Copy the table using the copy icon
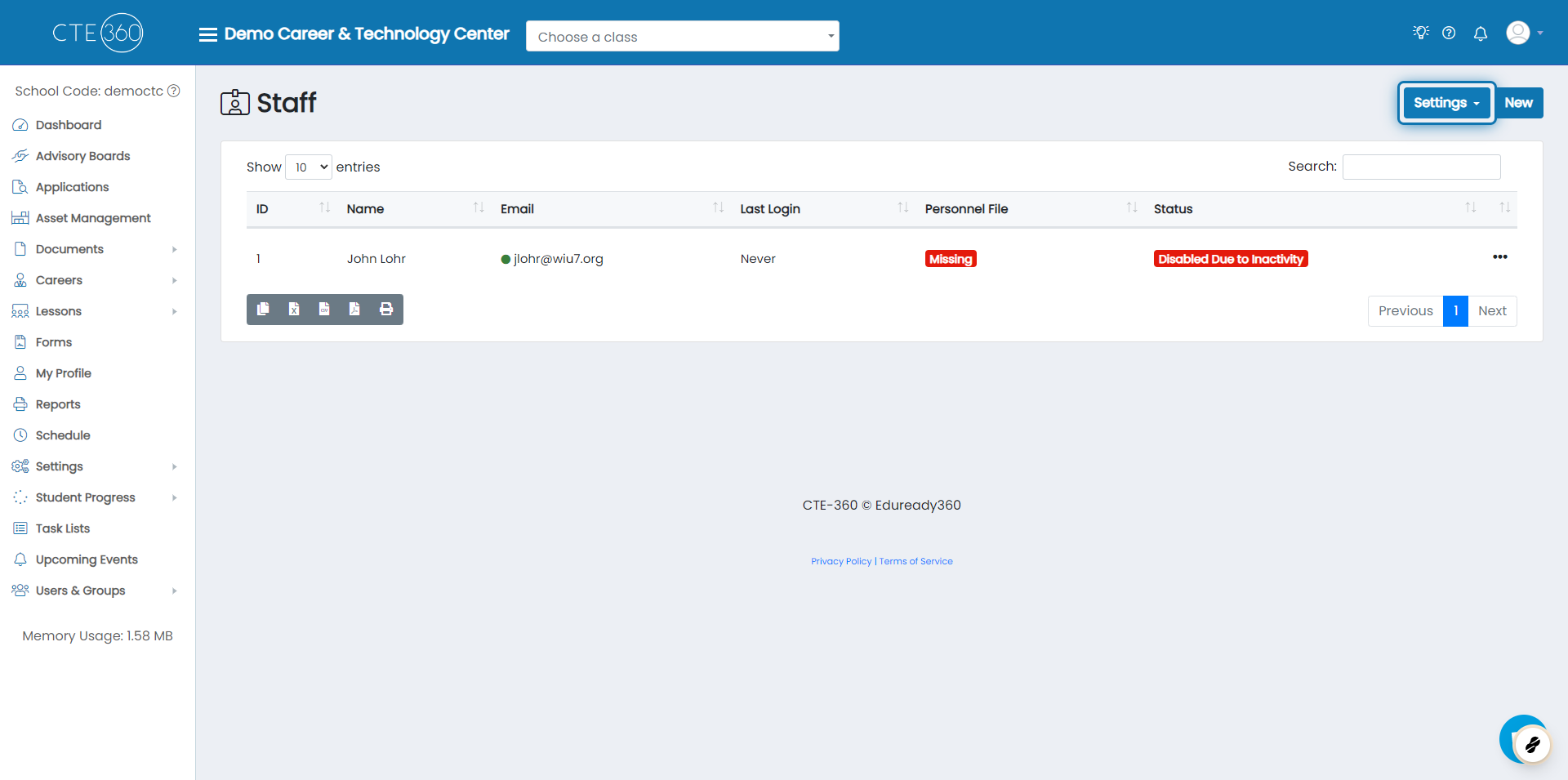Image resolution: width=1568 pixels, height=780 pixels. pos(263,310)
